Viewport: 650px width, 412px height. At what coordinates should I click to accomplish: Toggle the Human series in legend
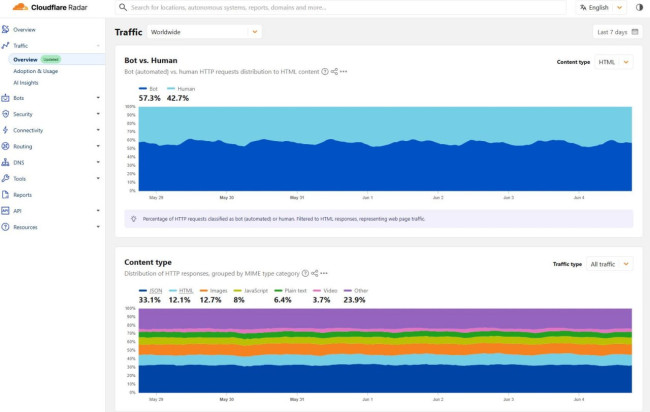tap(181, 89)
